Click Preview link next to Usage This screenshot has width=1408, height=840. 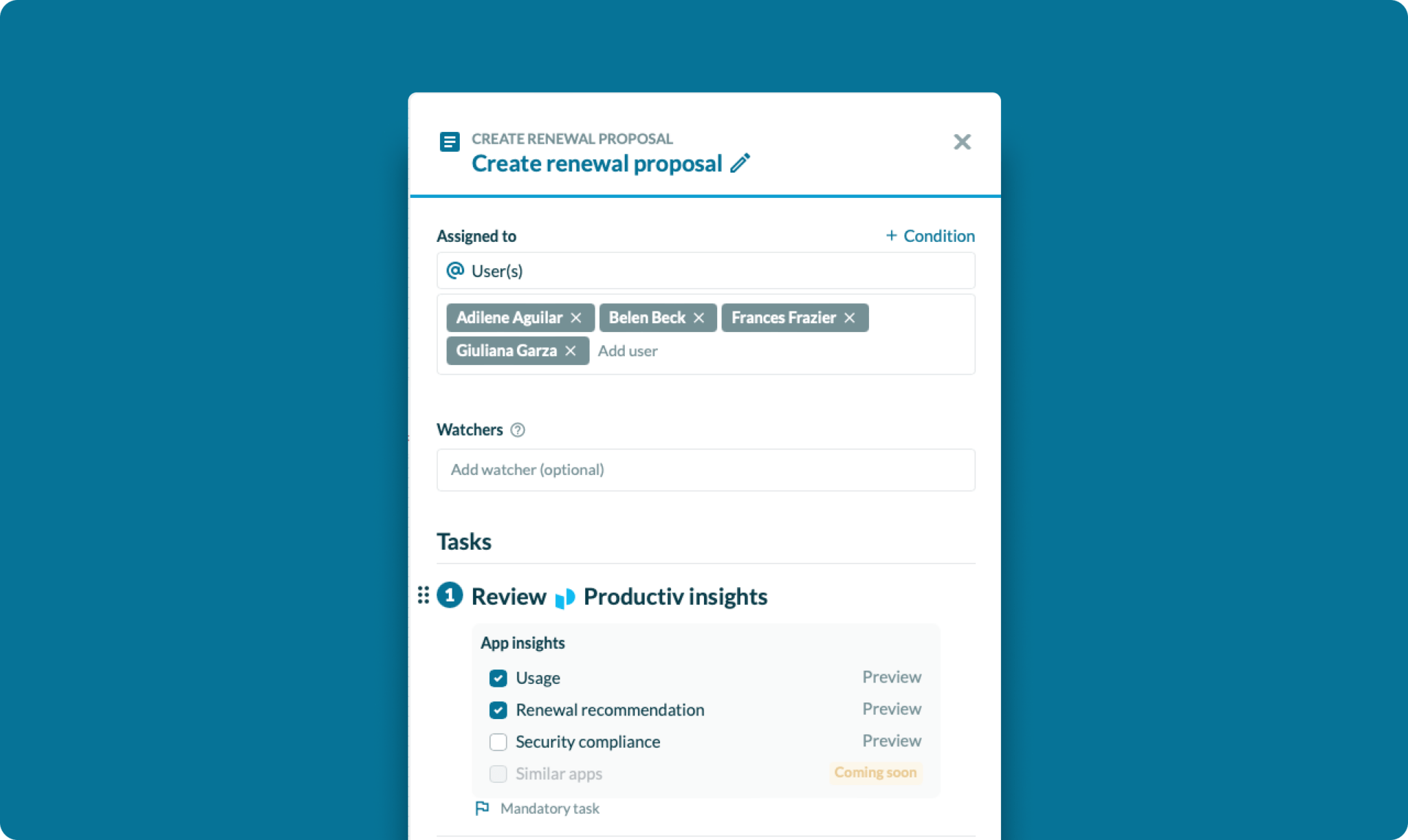tap(891, 677)
